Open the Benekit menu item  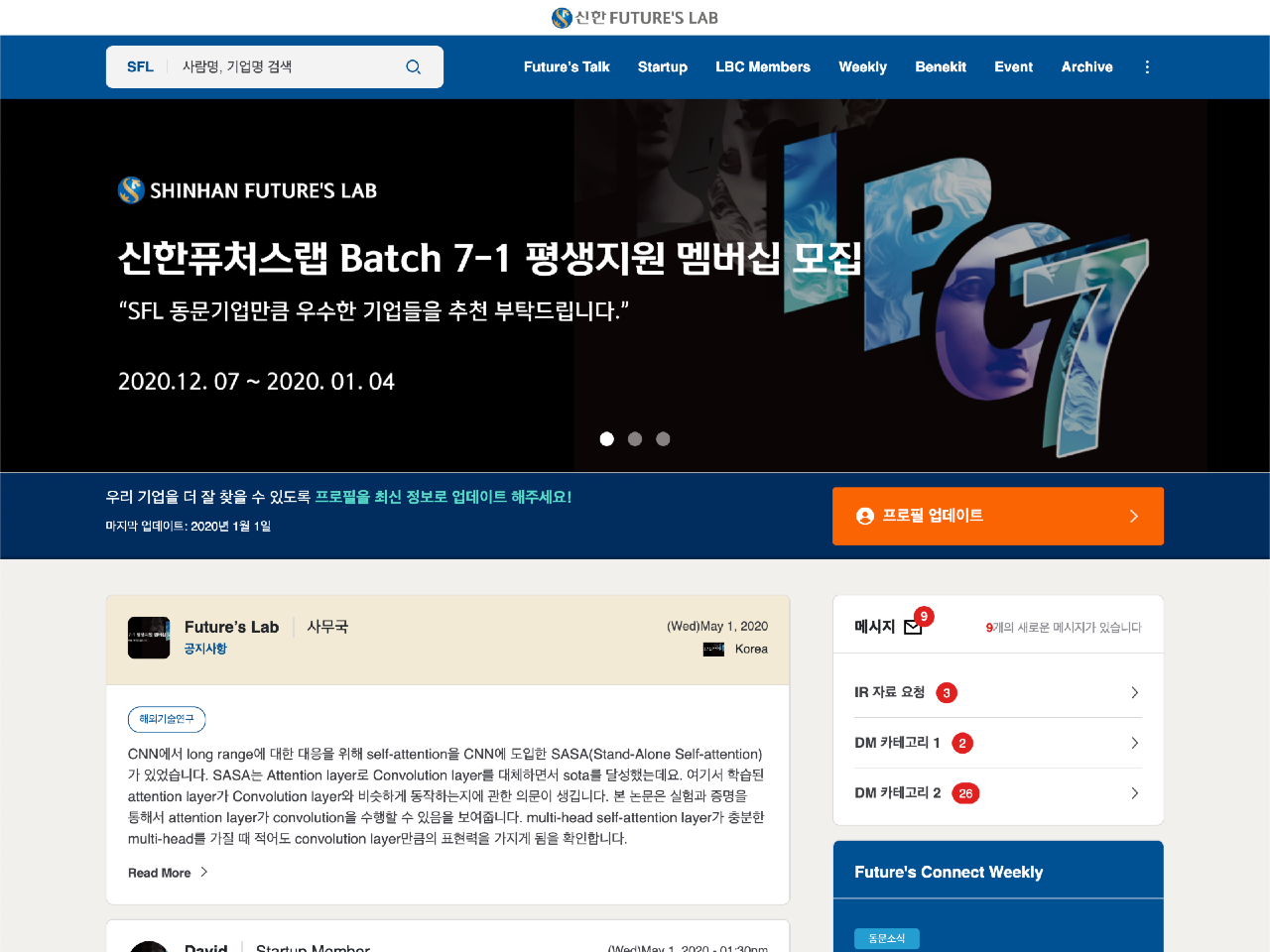click(x=941, y=66)
